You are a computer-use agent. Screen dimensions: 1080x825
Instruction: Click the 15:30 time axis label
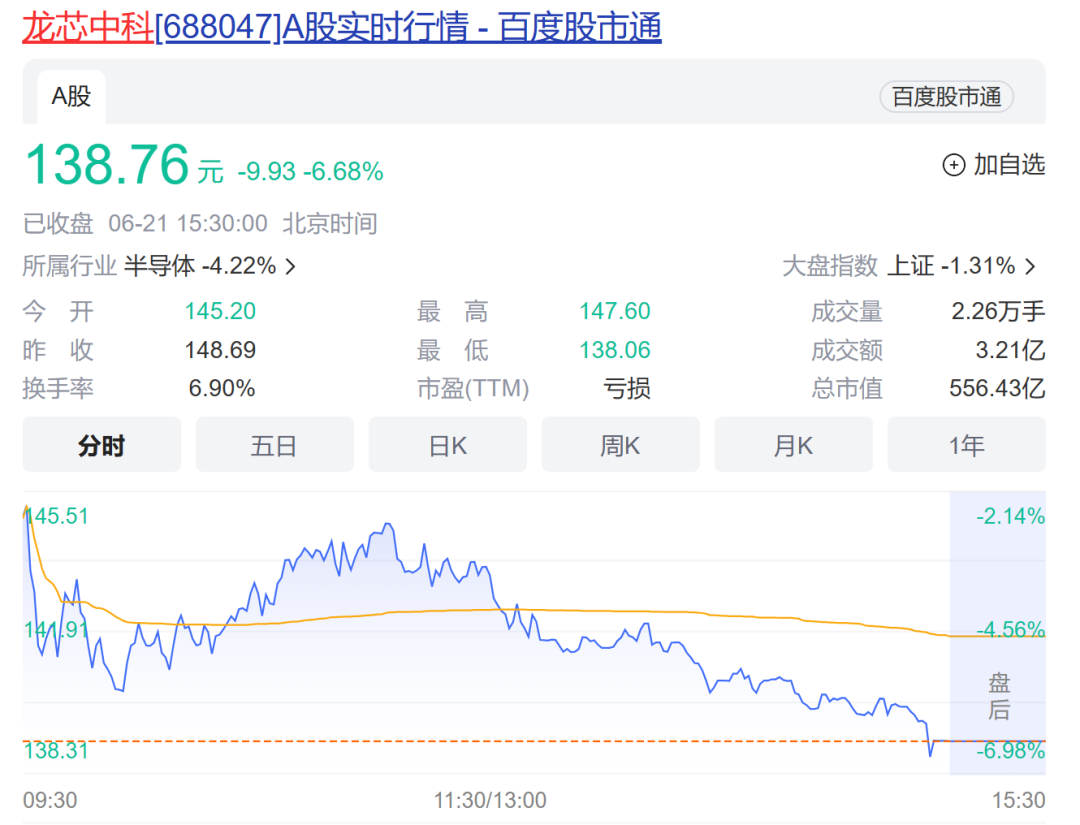[x=1019, y=800]
